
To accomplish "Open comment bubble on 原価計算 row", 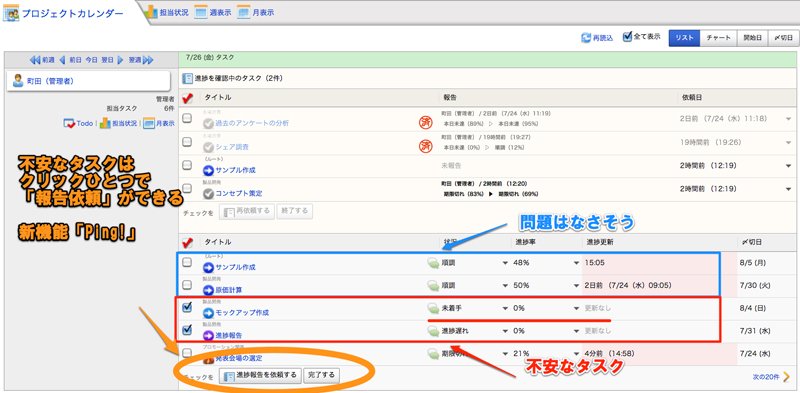I will [x=433, y=286].
